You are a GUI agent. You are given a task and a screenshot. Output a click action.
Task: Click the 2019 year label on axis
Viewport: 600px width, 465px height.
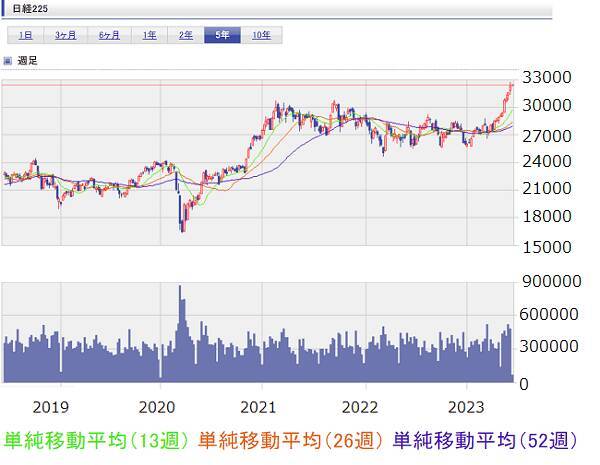[x=51, y=407]
